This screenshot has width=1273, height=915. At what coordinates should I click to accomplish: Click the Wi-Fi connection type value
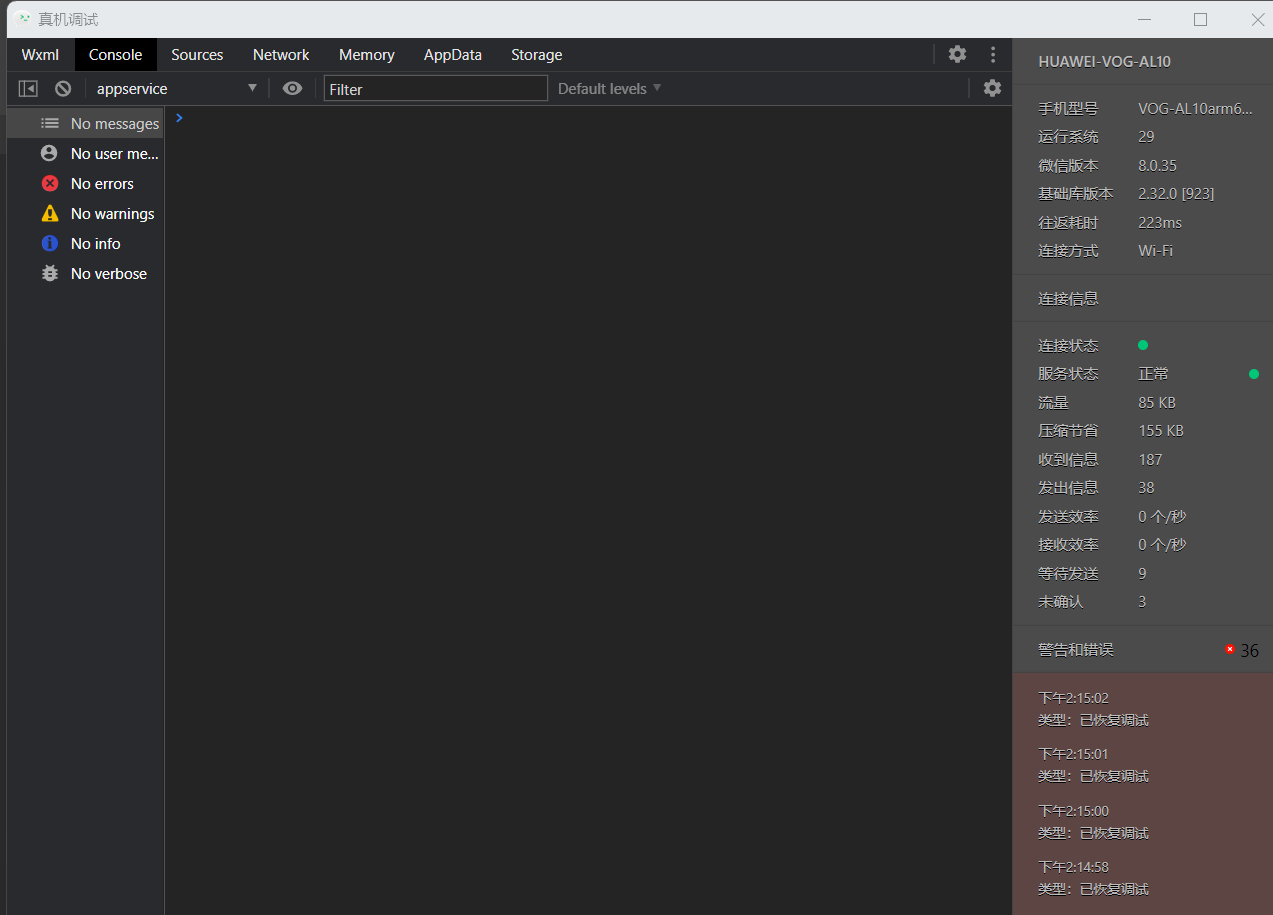click(1155, 251)
